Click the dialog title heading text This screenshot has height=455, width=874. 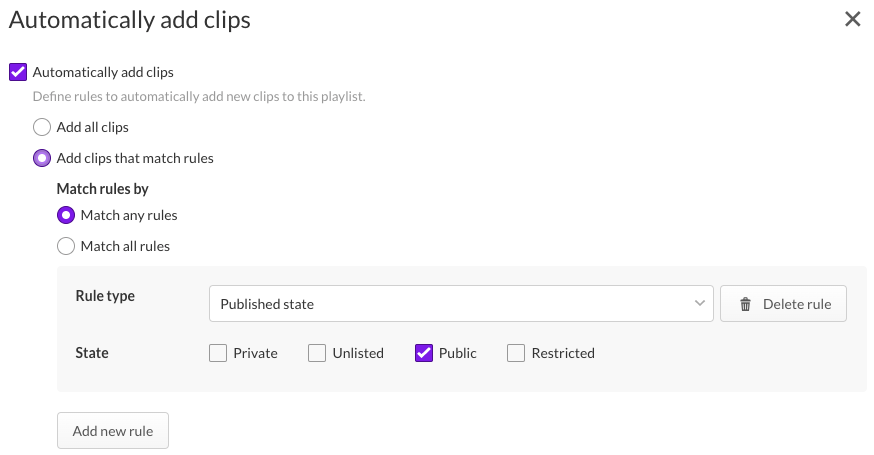(130, 19)
